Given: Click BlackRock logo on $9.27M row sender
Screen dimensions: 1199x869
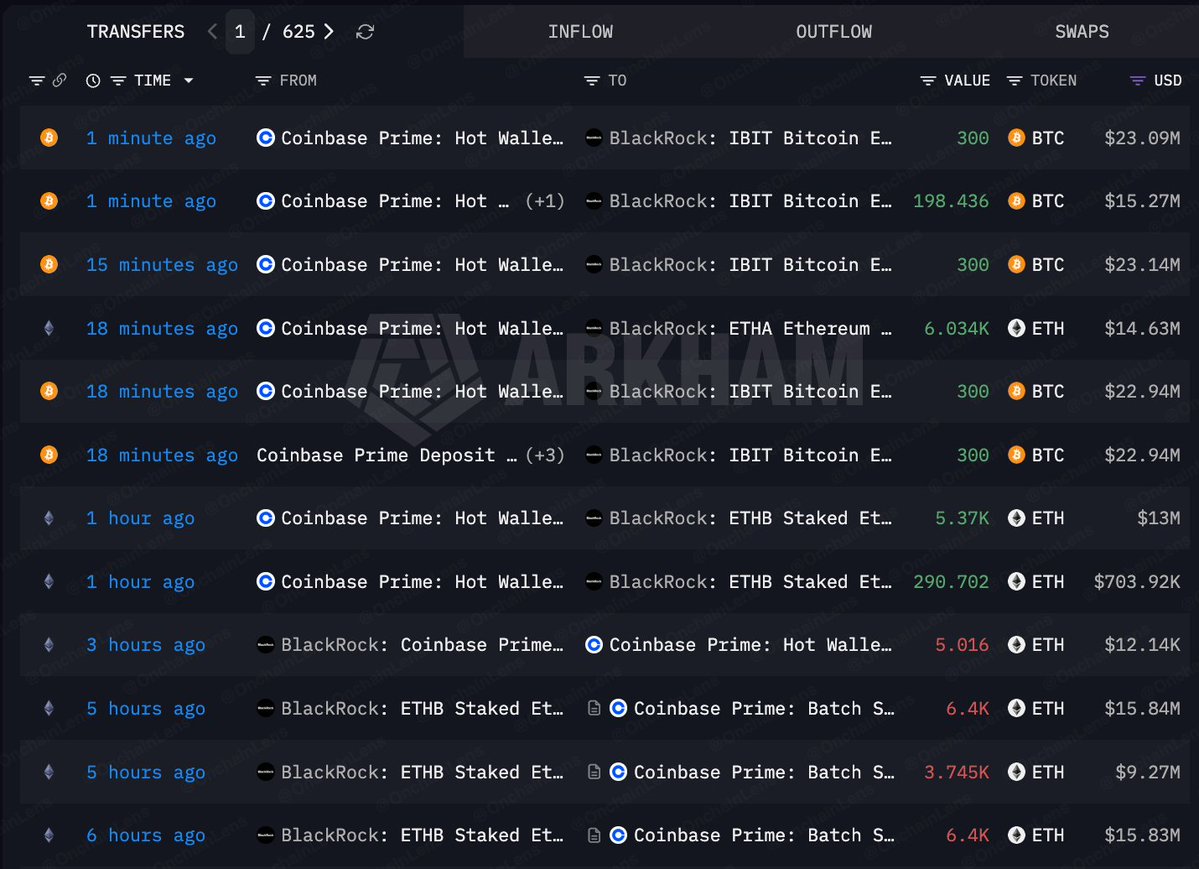Looking at the screenshot, I should pos(265,772).
